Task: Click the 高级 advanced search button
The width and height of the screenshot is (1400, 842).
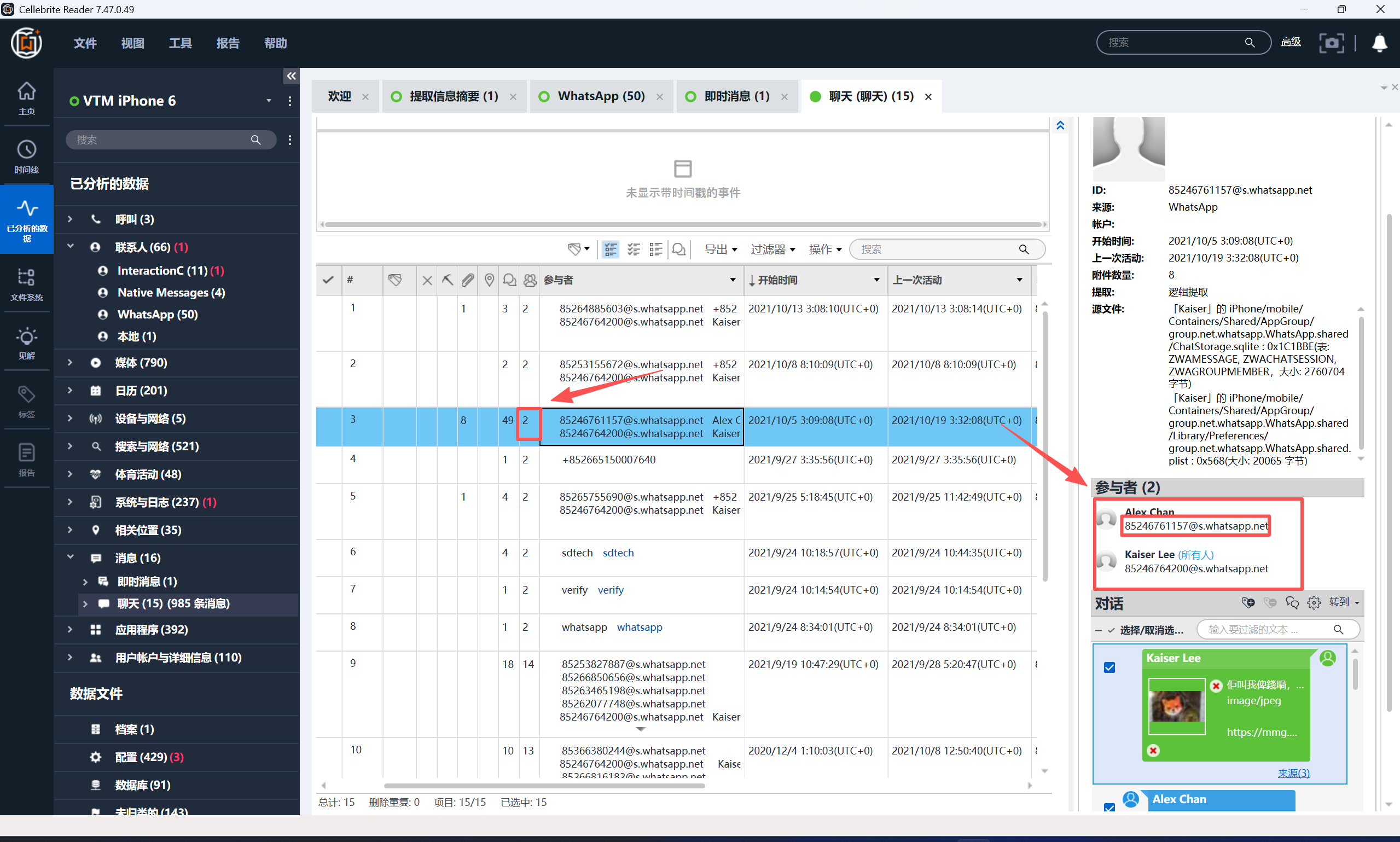Action: tap(1291, 42)
